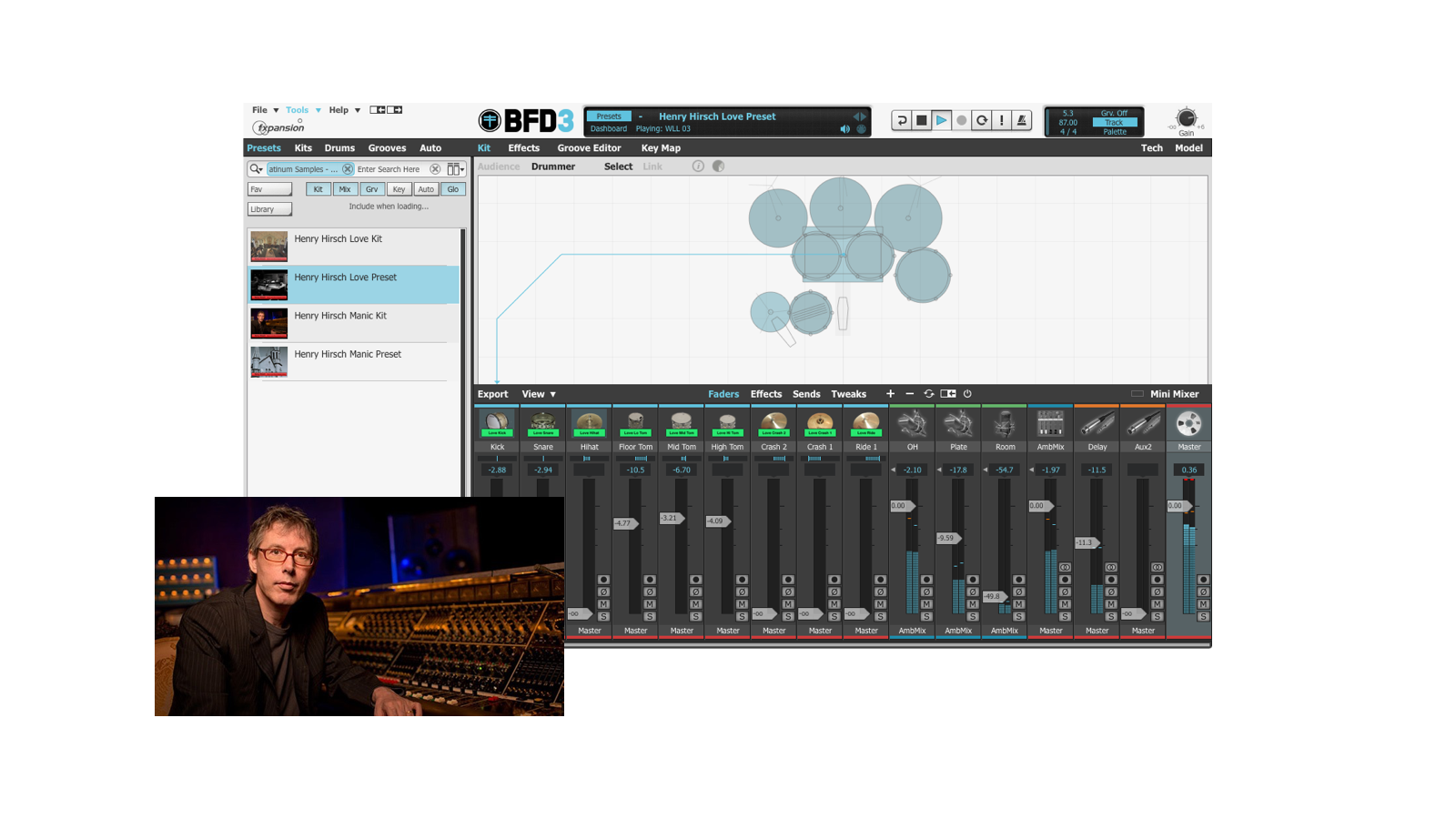Switch to the Grooves browser tab

(387, 148)
